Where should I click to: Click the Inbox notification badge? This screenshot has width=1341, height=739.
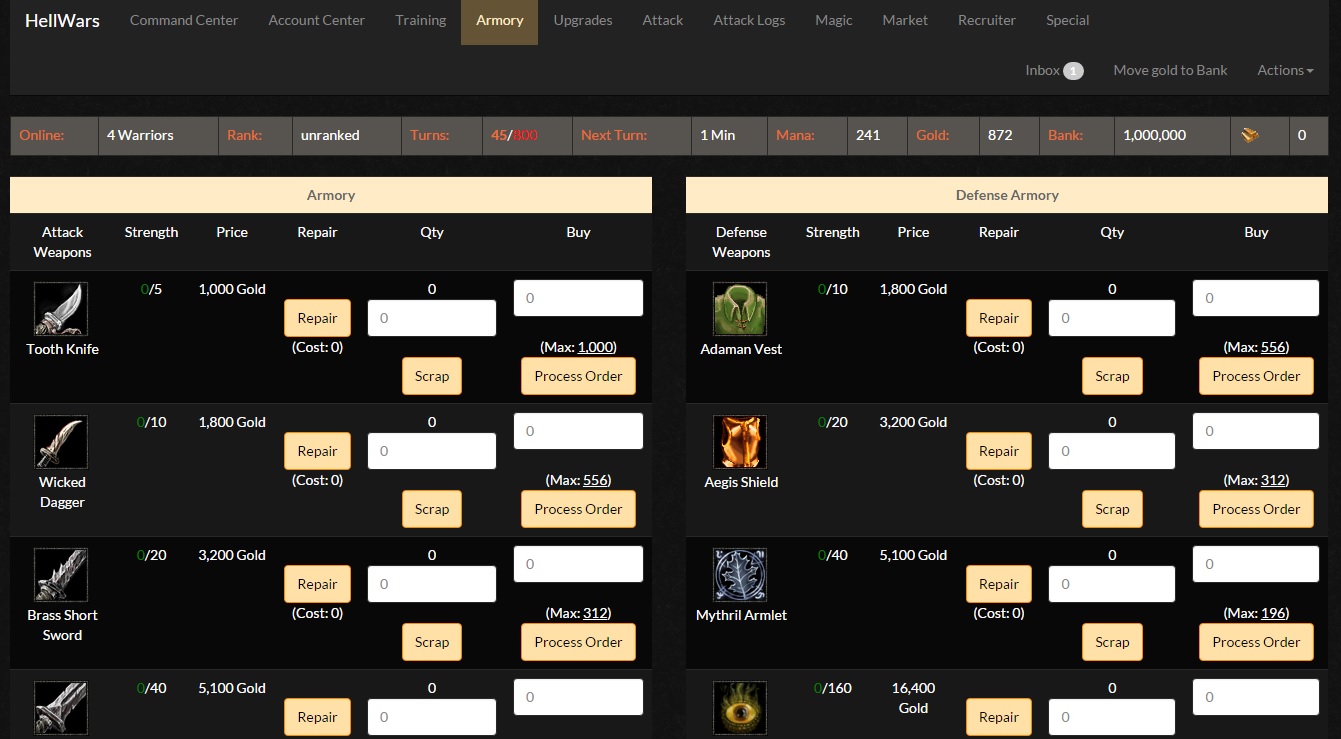click(1073, 71)
